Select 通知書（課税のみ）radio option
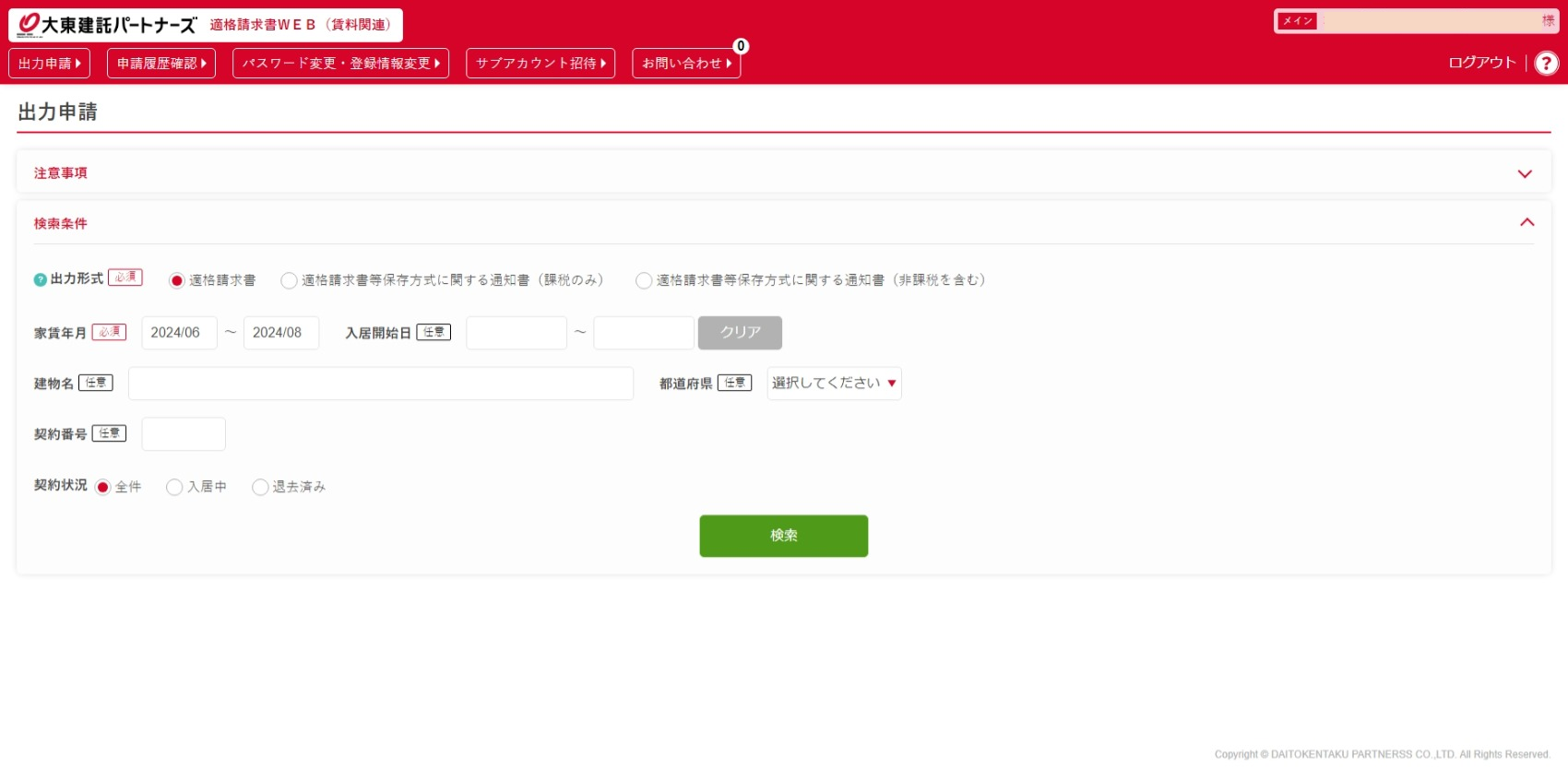This screenshot has width=1568, height=779. tap(289, 280)
